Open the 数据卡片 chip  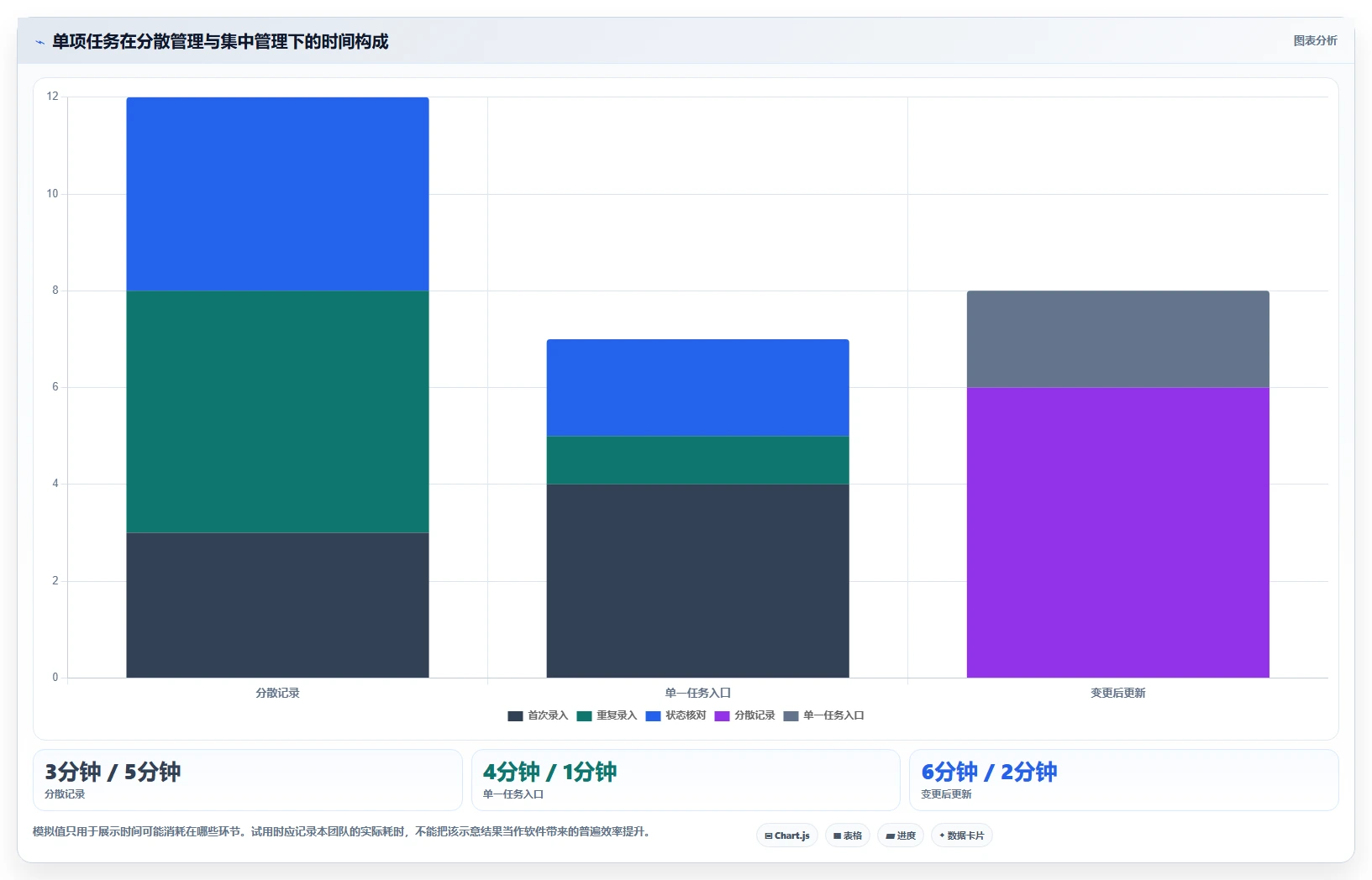pyautogui.click(x=962, y=835)
